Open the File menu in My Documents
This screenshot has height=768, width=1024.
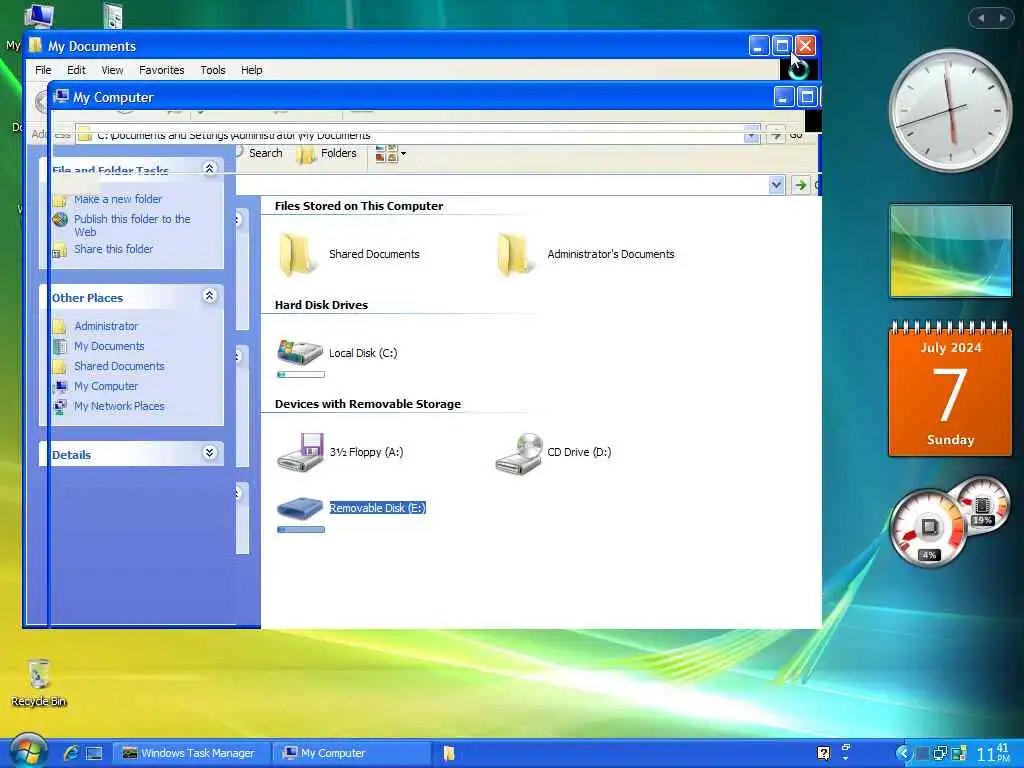[x=43, y=70]
